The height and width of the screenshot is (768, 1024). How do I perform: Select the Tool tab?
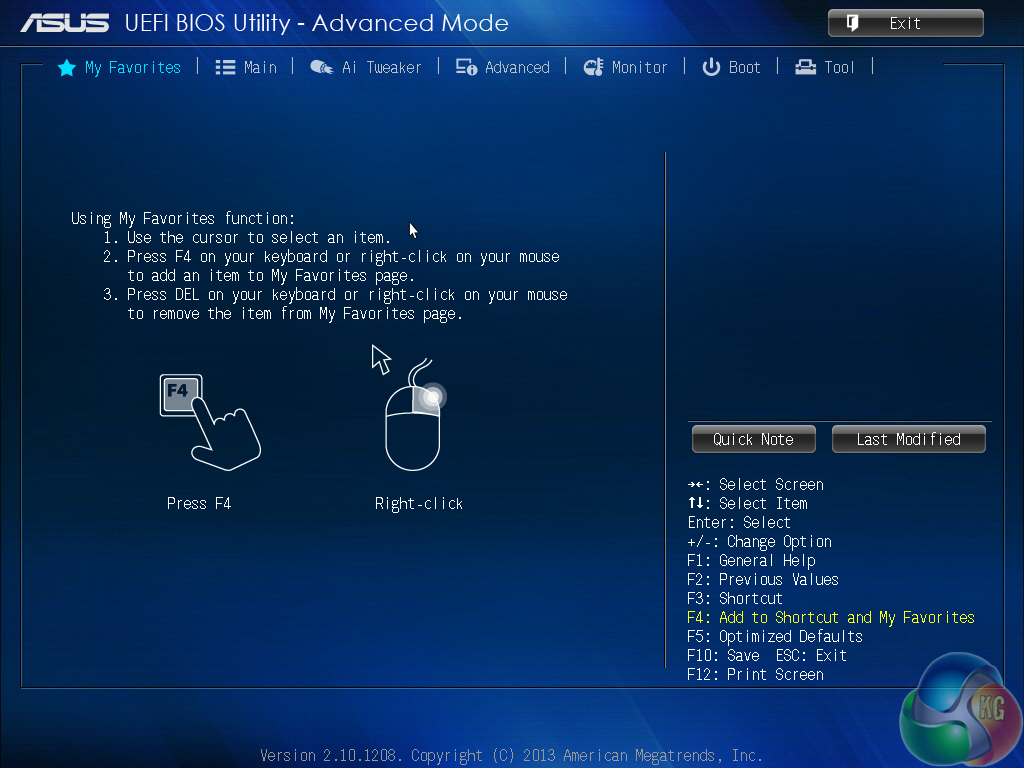825,67
